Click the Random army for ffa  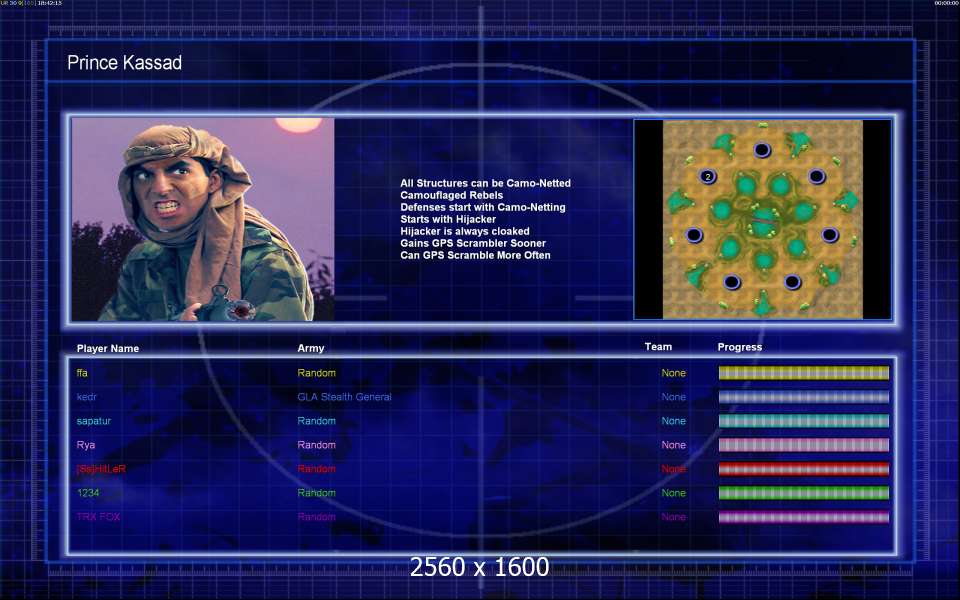tap(317, 373)
